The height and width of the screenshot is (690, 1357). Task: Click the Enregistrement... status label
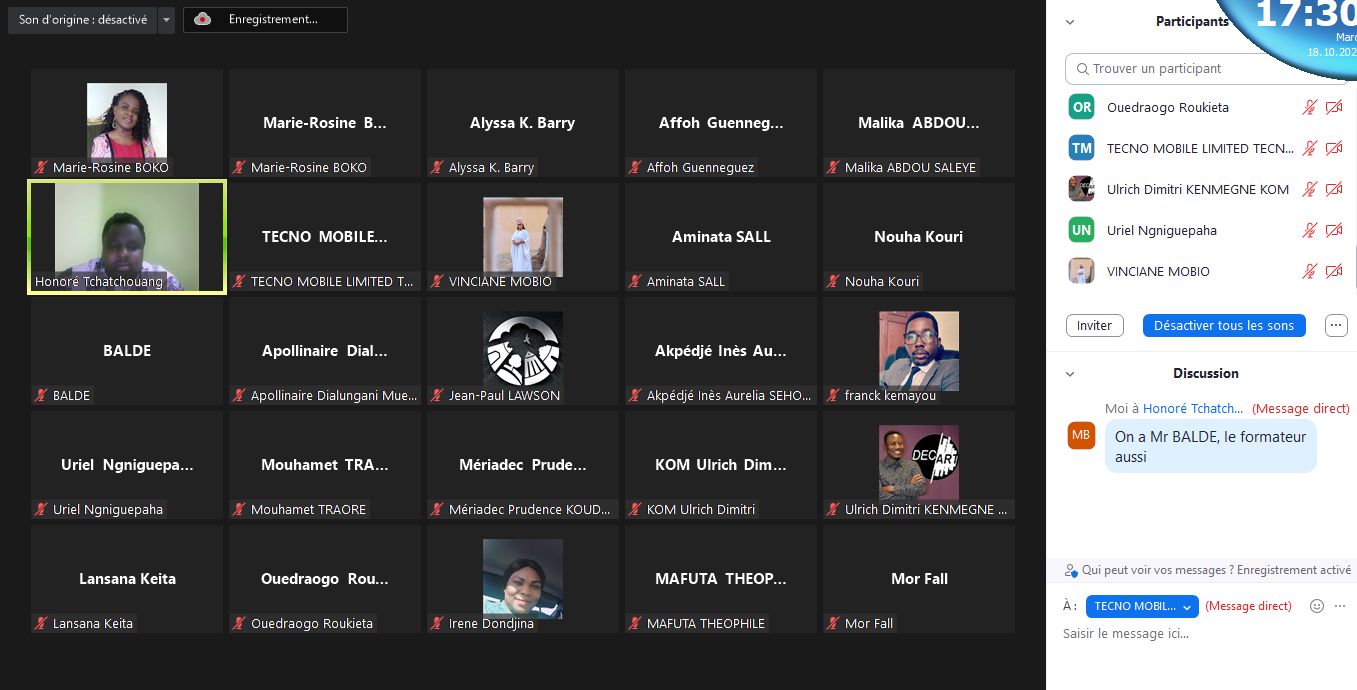pos(273,20)
